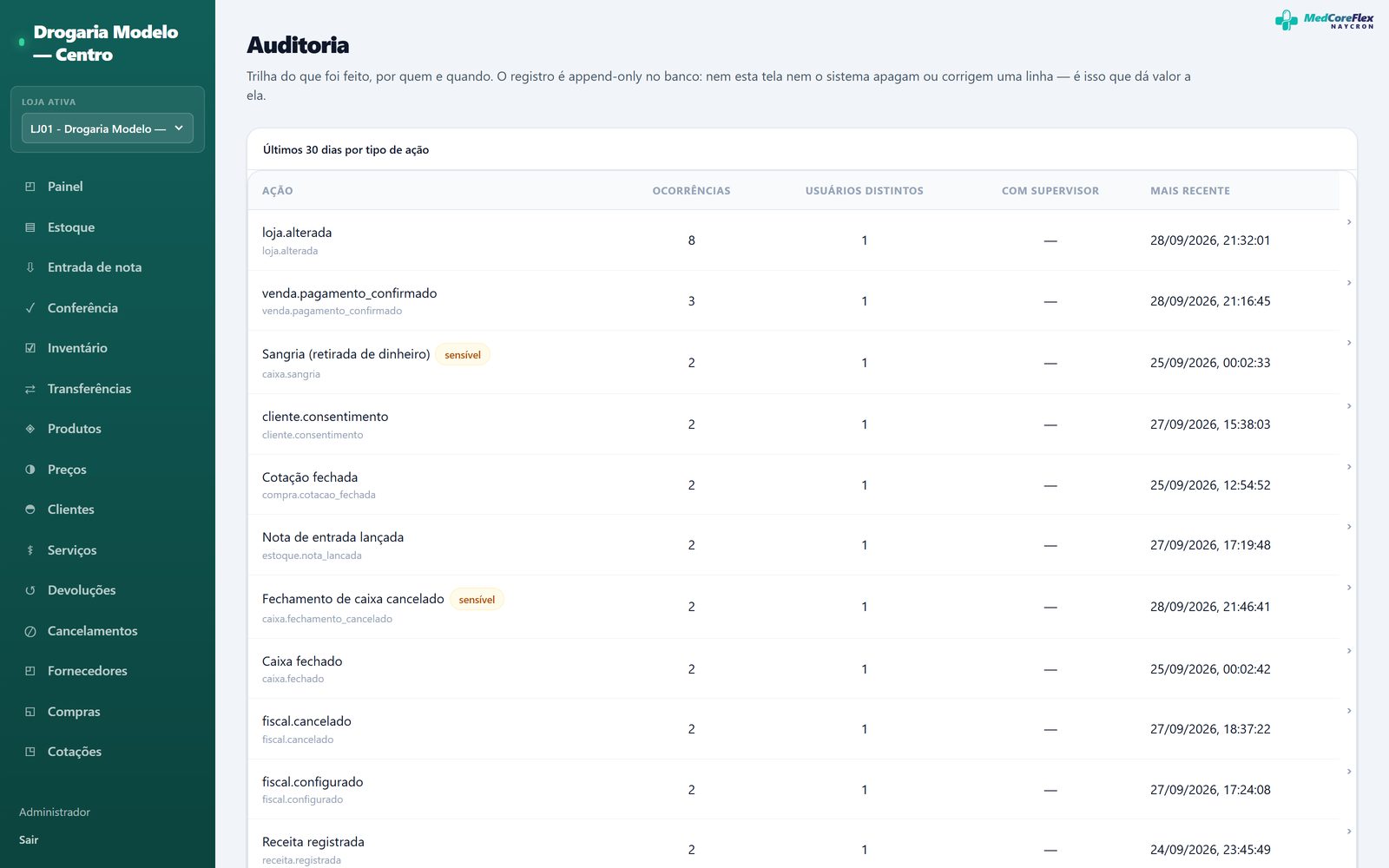Sort by the Ocorrências column header

point(691,191)
